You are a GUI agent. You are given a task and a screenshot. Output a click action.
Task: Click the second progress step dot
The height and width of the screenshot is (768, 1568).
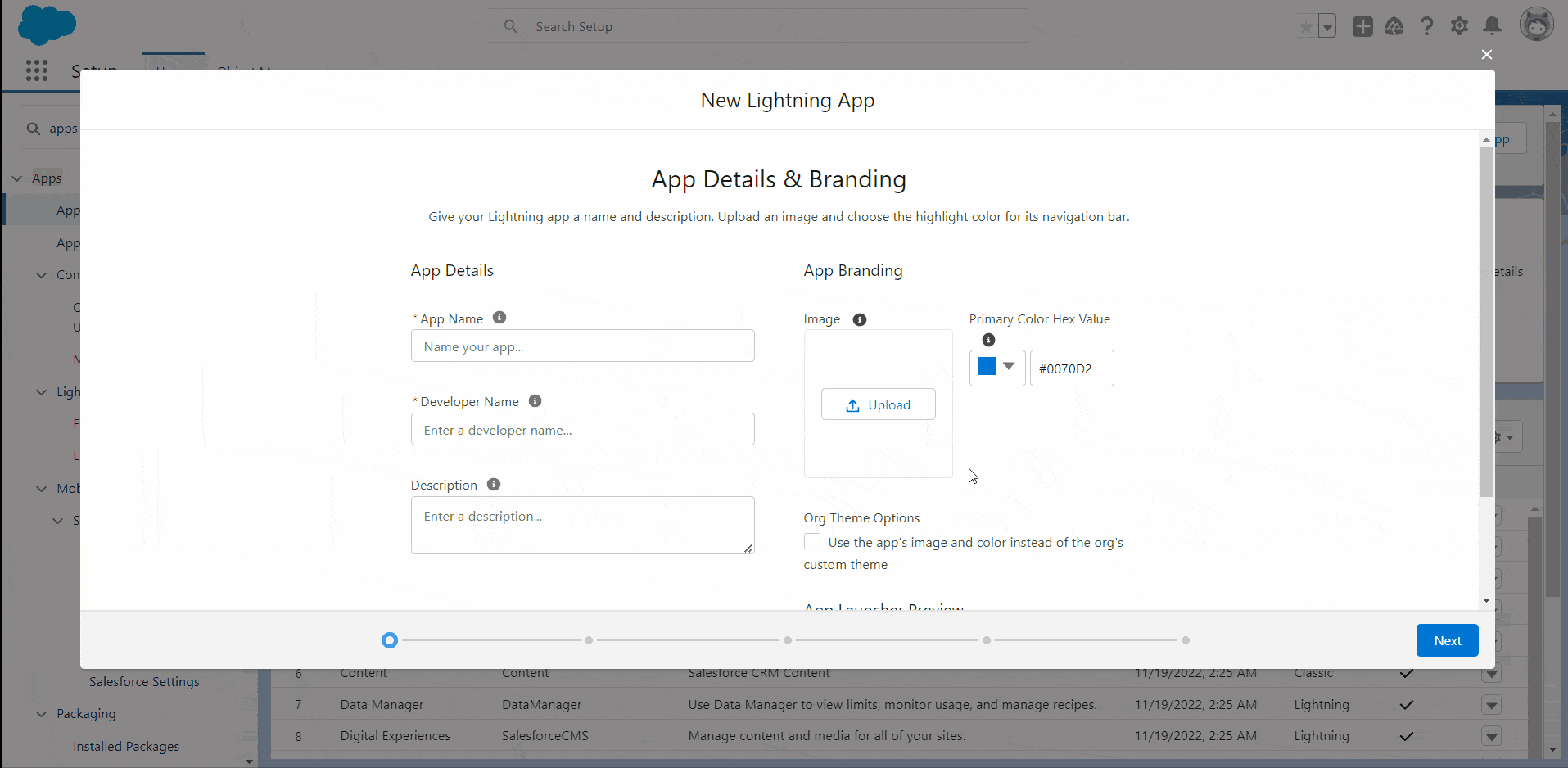point(589,640)
